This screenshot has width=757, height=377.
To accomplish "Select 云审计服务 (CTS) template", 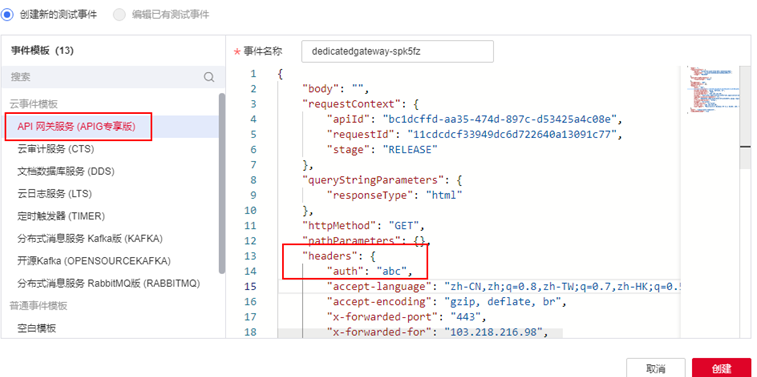I will coord(56,149).
